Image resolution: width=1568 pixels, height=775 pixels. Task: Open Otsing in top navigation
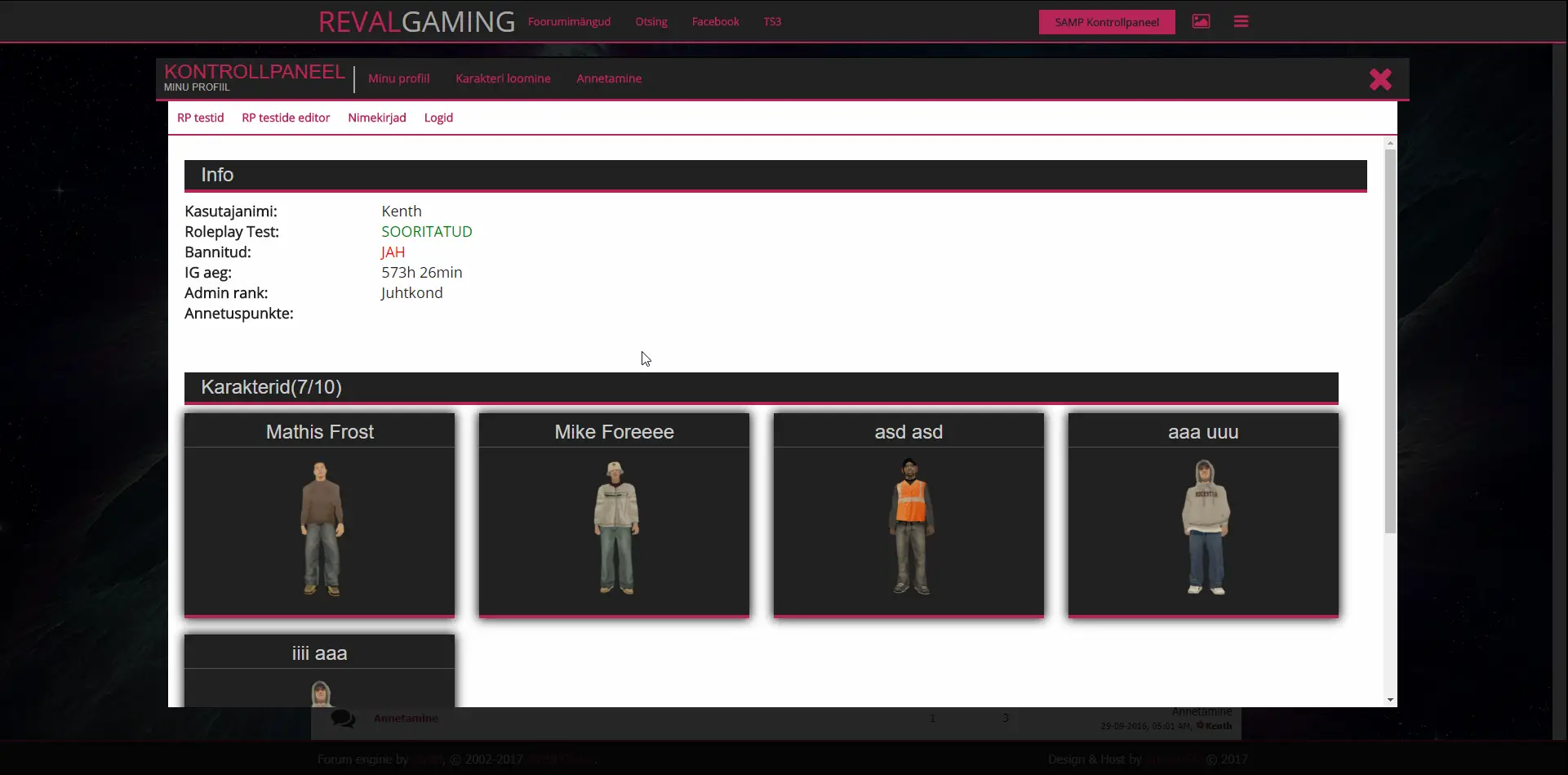click(x=651, y=21)
